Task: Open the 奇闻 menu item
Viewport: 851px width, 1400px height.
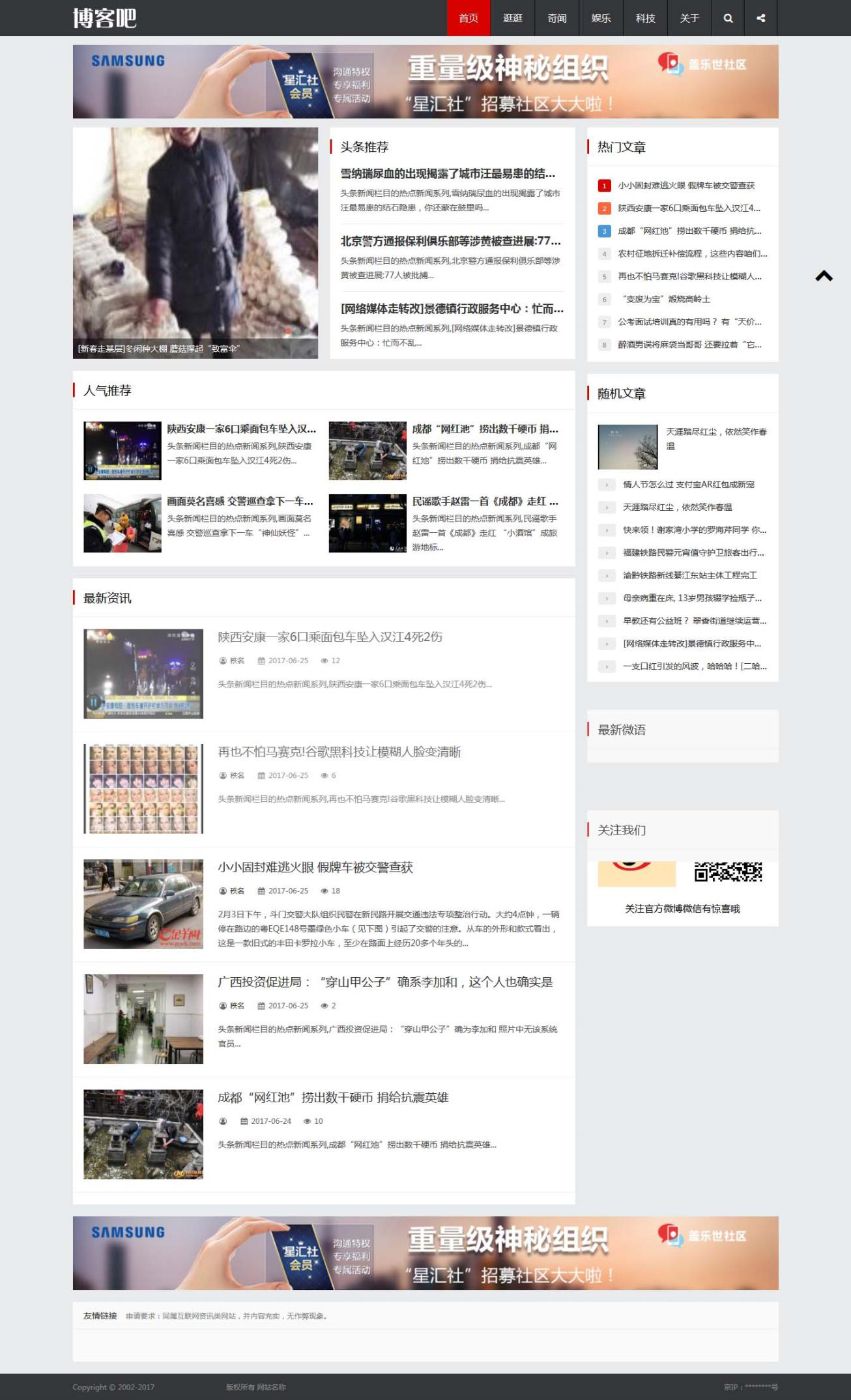Action: [x=557, y=18]
